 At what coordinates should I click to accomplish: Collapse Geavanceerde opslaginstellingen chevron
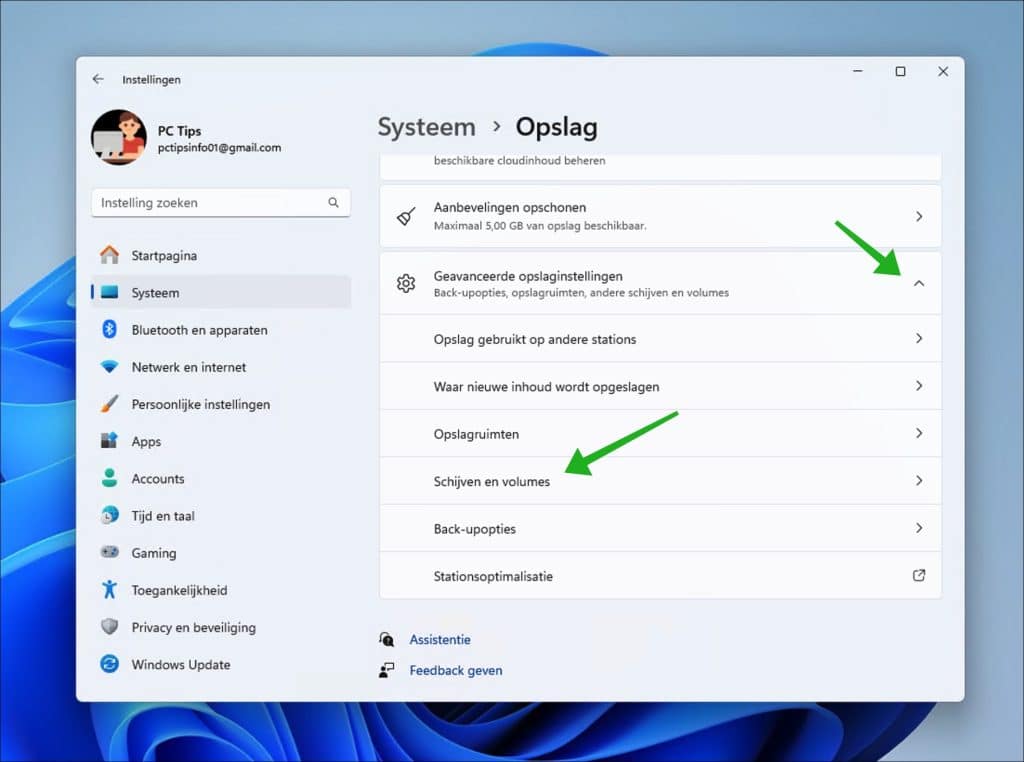pos(919,283)
